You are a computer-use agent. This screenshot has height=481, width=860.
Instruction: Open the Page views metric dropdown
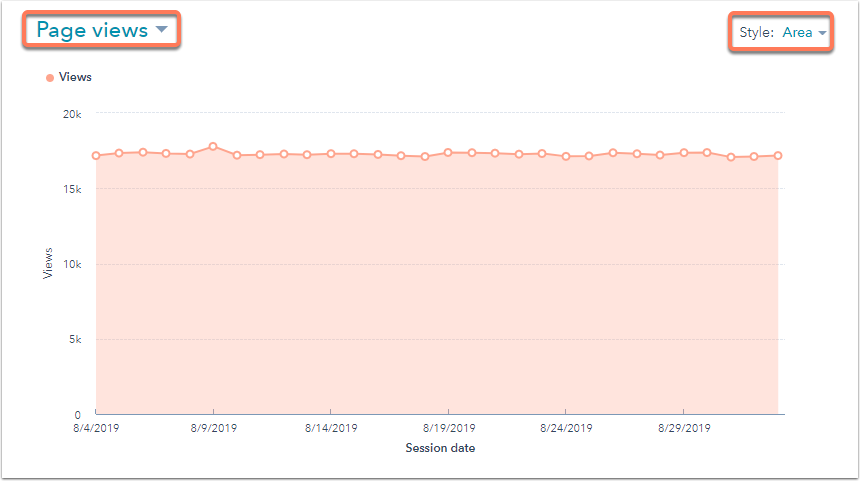[x=102, y=30]
